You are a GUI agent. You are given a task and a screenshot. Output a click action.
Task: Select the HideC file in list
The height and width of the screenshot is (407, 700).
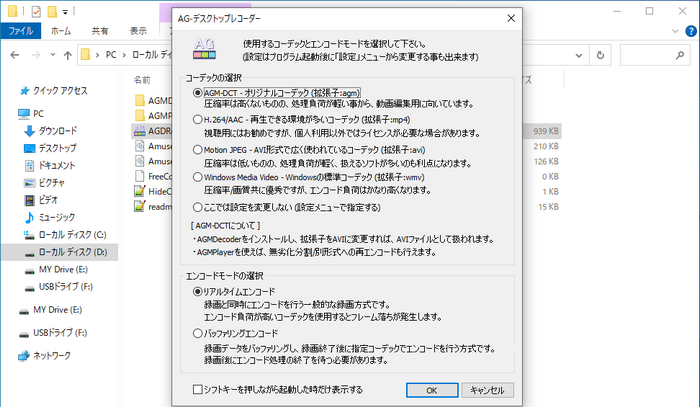[153, 191]
